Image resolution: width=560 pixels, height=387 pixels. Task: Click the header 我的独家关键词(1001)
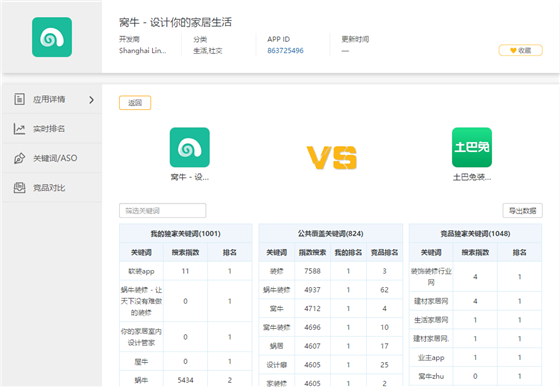[x=185, y=233]
